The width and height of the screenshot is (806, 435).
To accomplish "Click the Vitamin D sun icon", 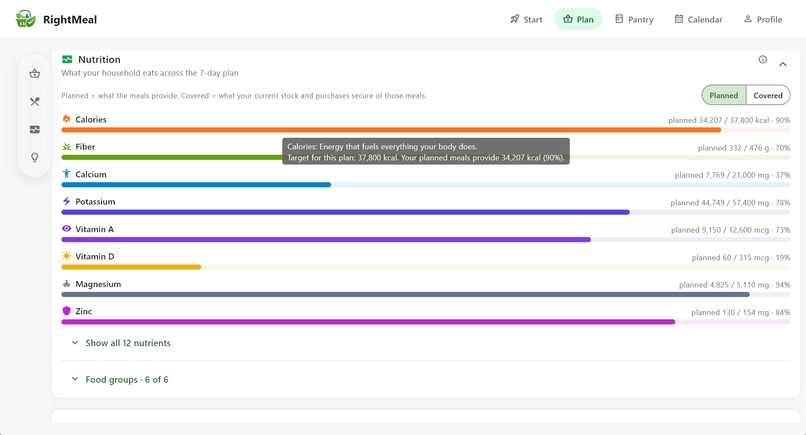I will (66, 256).
